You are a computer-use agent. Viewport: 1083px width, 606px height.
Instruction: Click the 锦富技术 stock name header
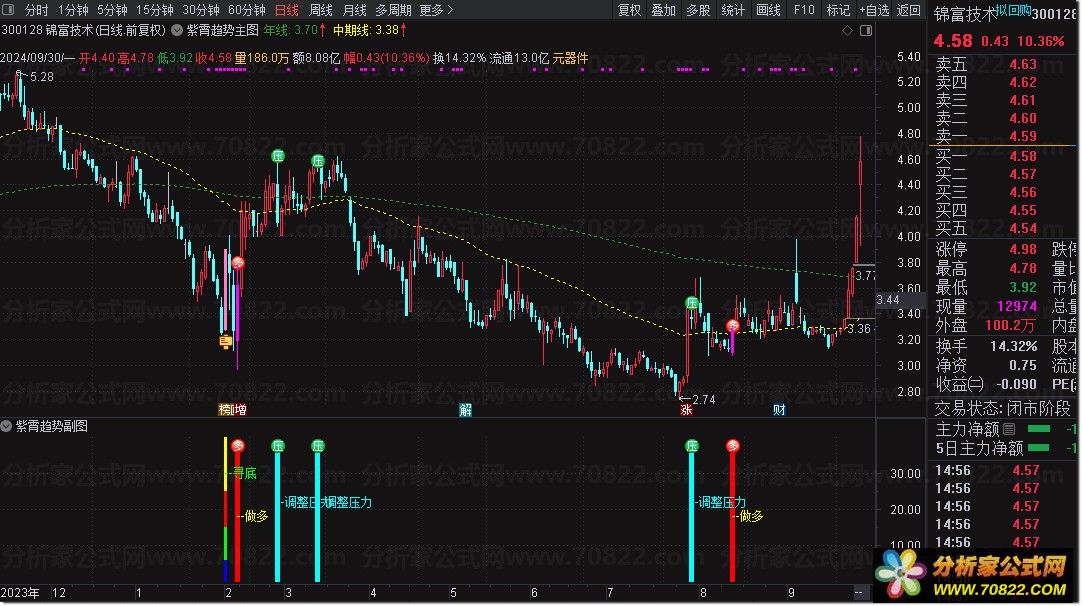tap(966, 14)
